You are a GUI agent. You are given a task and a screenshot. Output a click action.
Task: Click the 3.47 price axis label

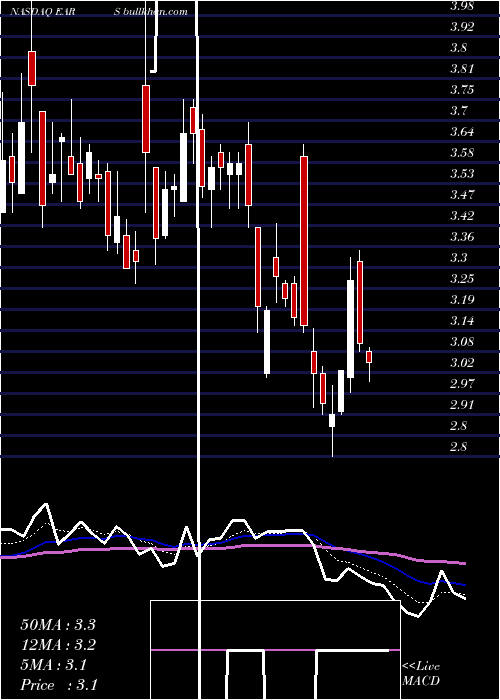(462, 195)
